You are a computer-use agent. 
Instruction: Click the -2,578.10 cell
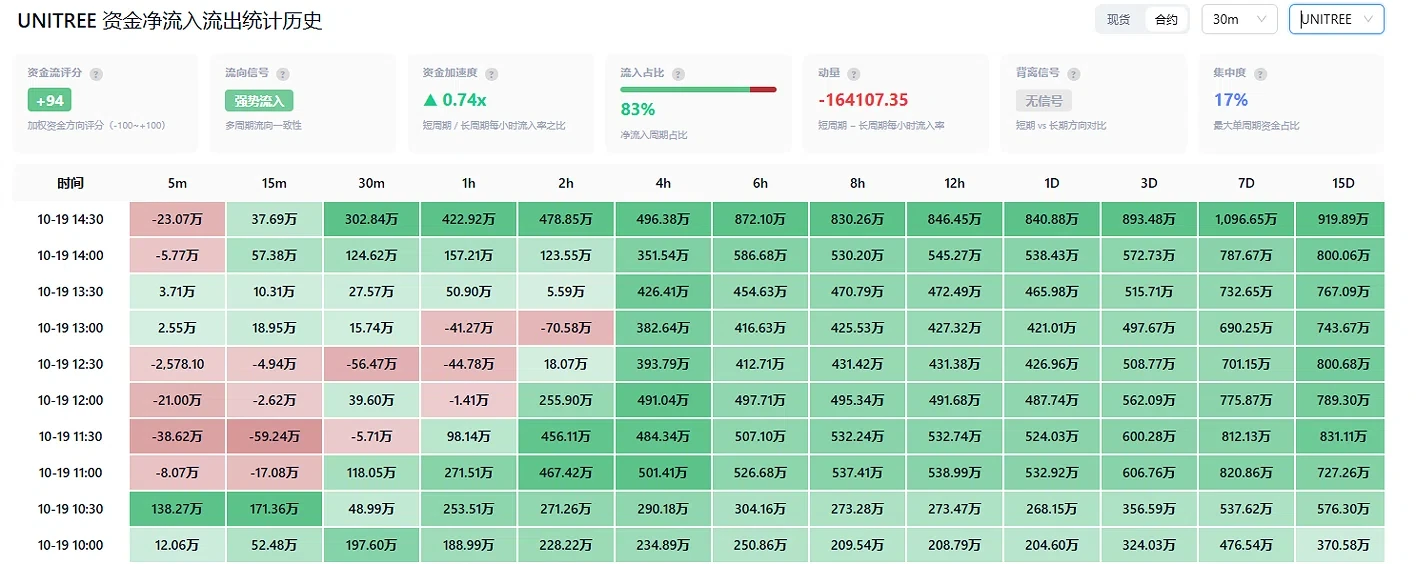click(177, 364)
